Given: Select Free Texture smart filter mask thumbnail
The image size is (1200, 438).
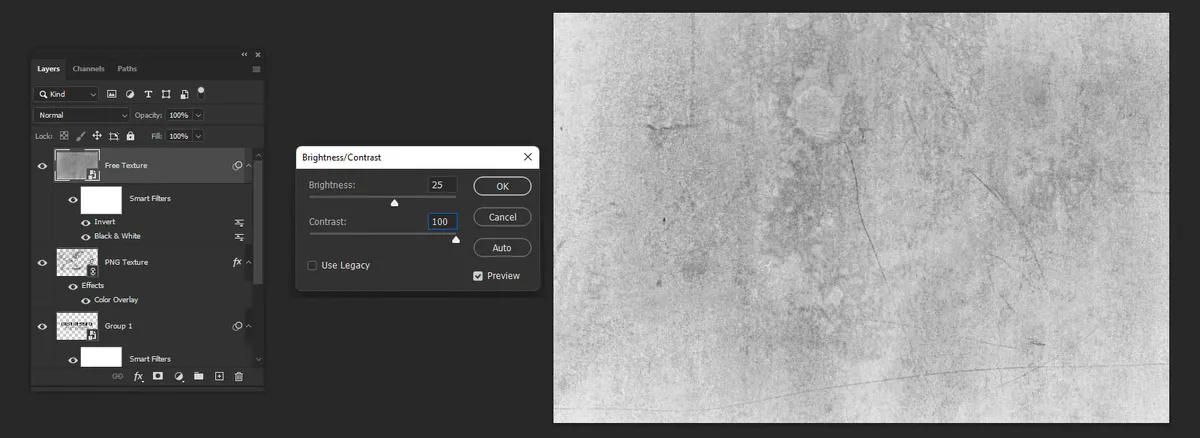Looking at the screenshot, I should [x=101, y=199].
